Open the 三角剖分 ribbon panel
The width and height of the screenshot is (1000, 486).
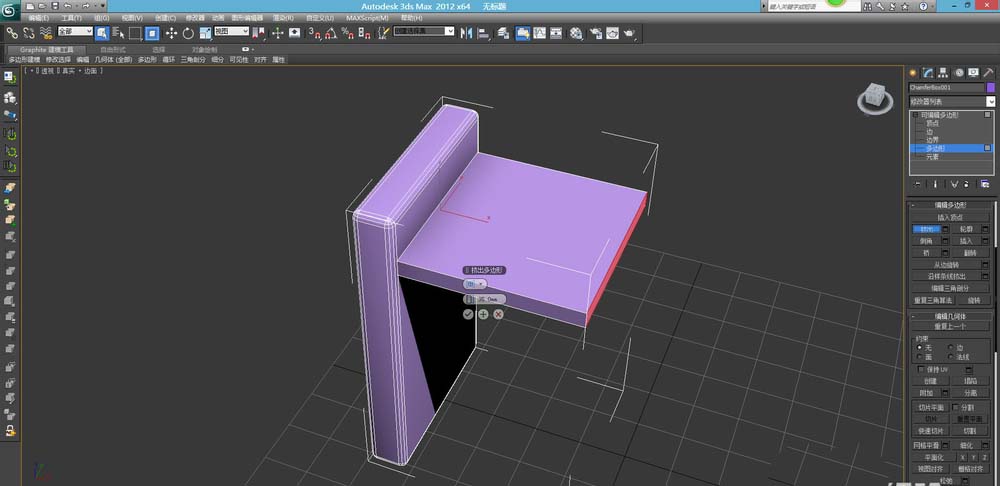click(193, 60)
